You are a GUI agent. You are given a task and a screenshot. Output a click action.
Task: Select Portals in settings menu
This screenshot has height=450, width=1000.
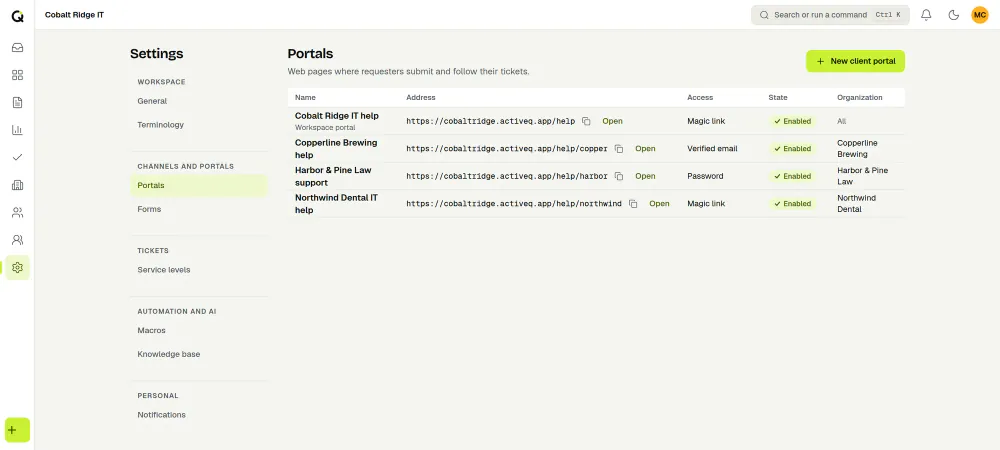click(199, 185)
